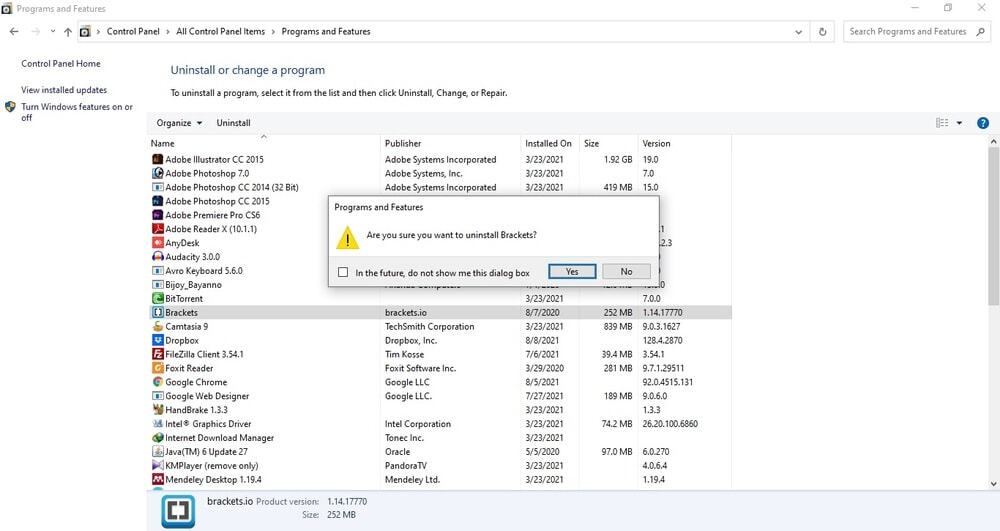Viewport: 1000px width, 531px height.
Task: Click the Internet Download Manager icon
Action: [x=158, y=438]
